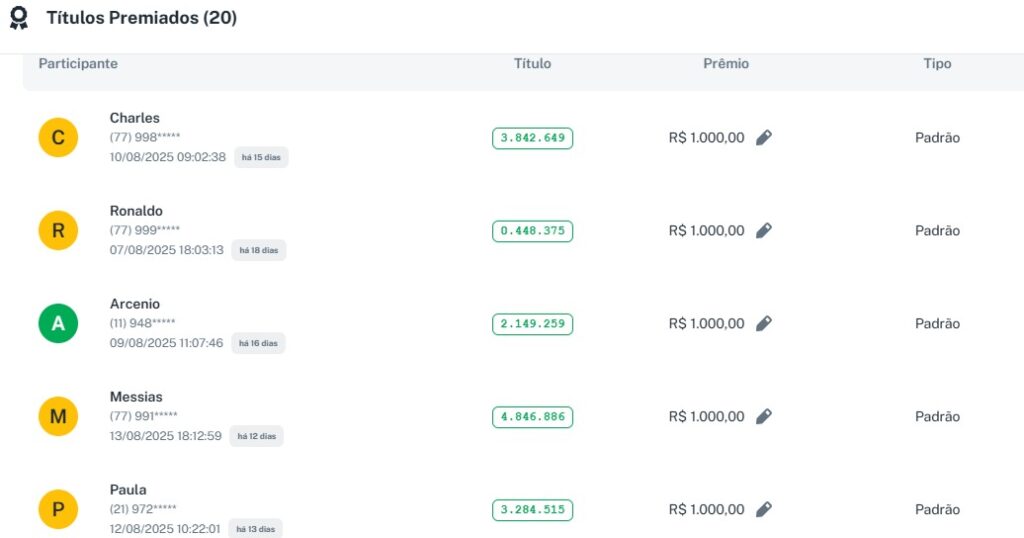Click the pencil icon next to Messias's prize
Screen dimensions: 1024x538
pos(763,417)
